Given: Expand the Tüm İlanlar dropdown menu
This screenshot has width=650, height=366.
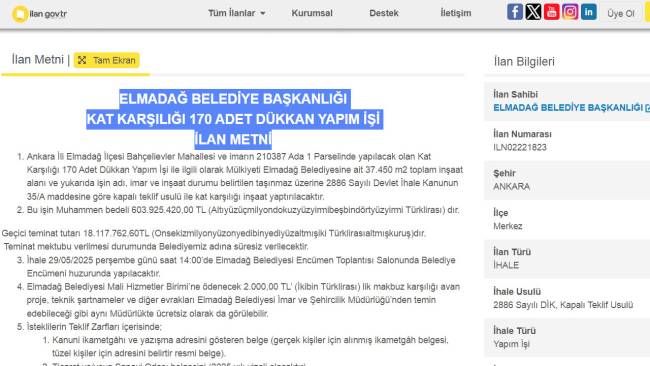Looking at the screenshot, I should click(x=237, y=13).
